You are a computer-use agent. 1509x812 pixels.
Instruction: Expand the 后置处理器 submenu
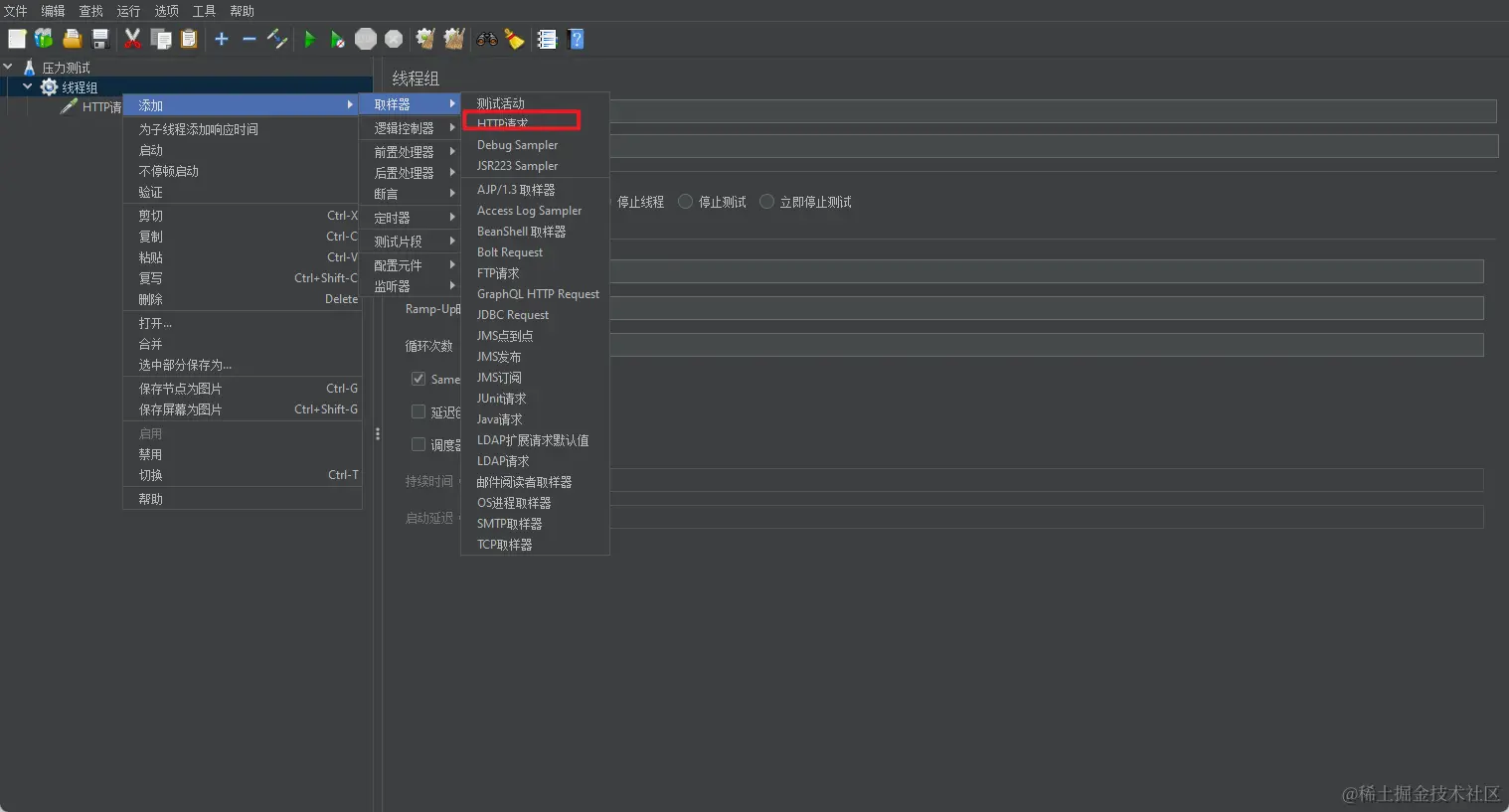[410, 173]
